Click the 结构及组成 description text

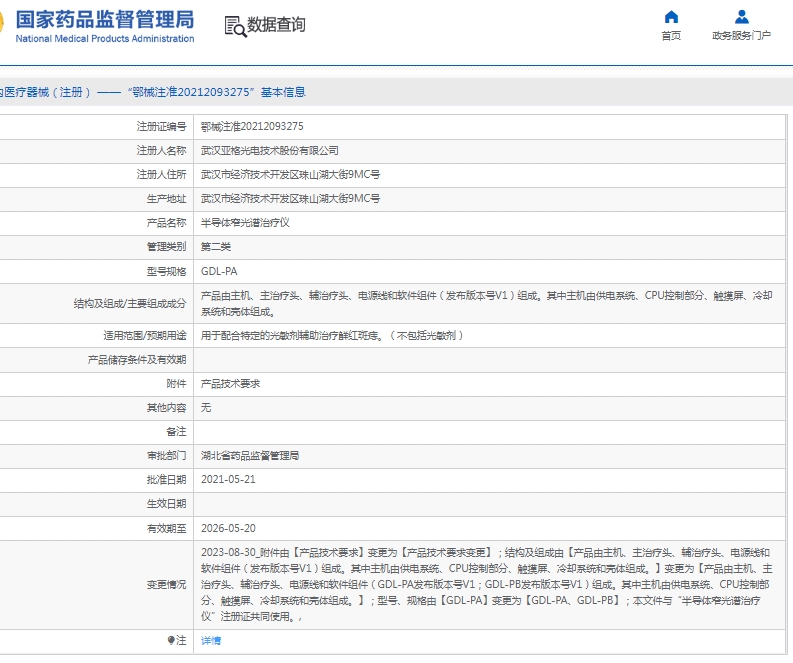pos(487,303)
